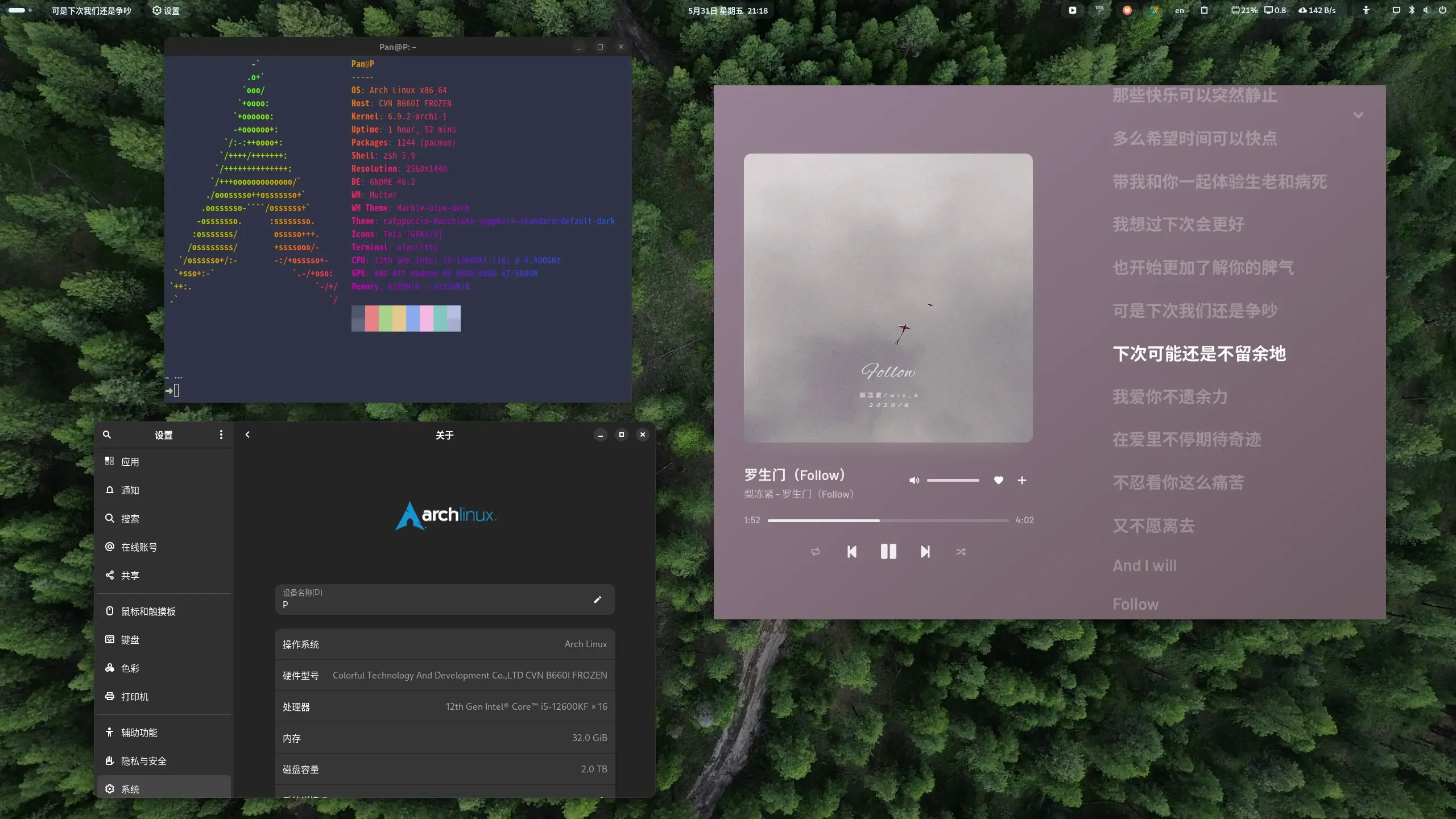
Task: Open 共享 settings category
Action: point(164,575)
